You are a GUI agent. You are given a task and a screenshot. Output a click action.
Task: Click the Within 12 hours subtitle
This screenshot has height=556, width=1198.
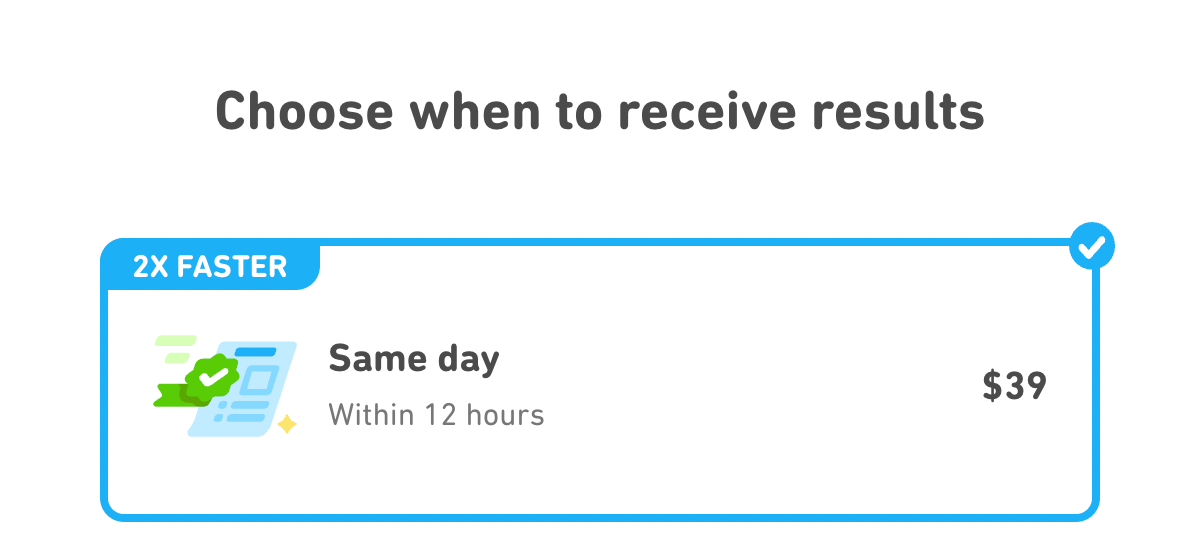[x=436, y=415]
